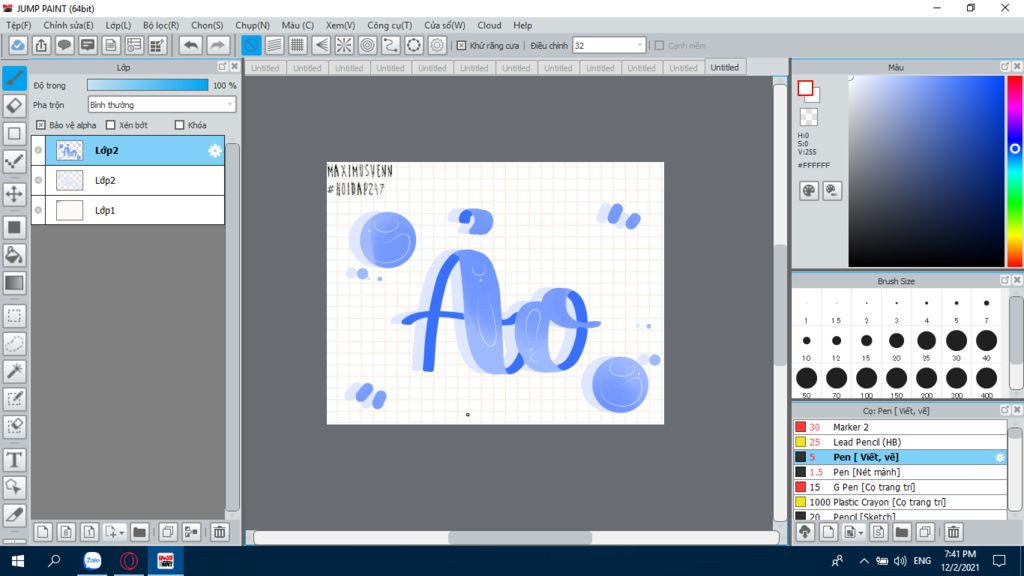Open the Cloud menu

click(x=489, y=25)
